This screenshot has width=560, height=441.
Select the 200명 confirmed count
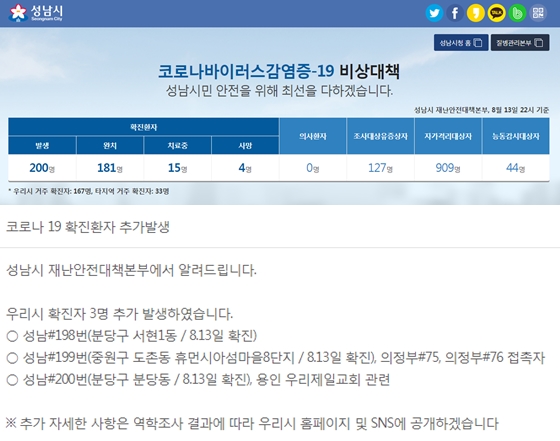tap(42, 167)
